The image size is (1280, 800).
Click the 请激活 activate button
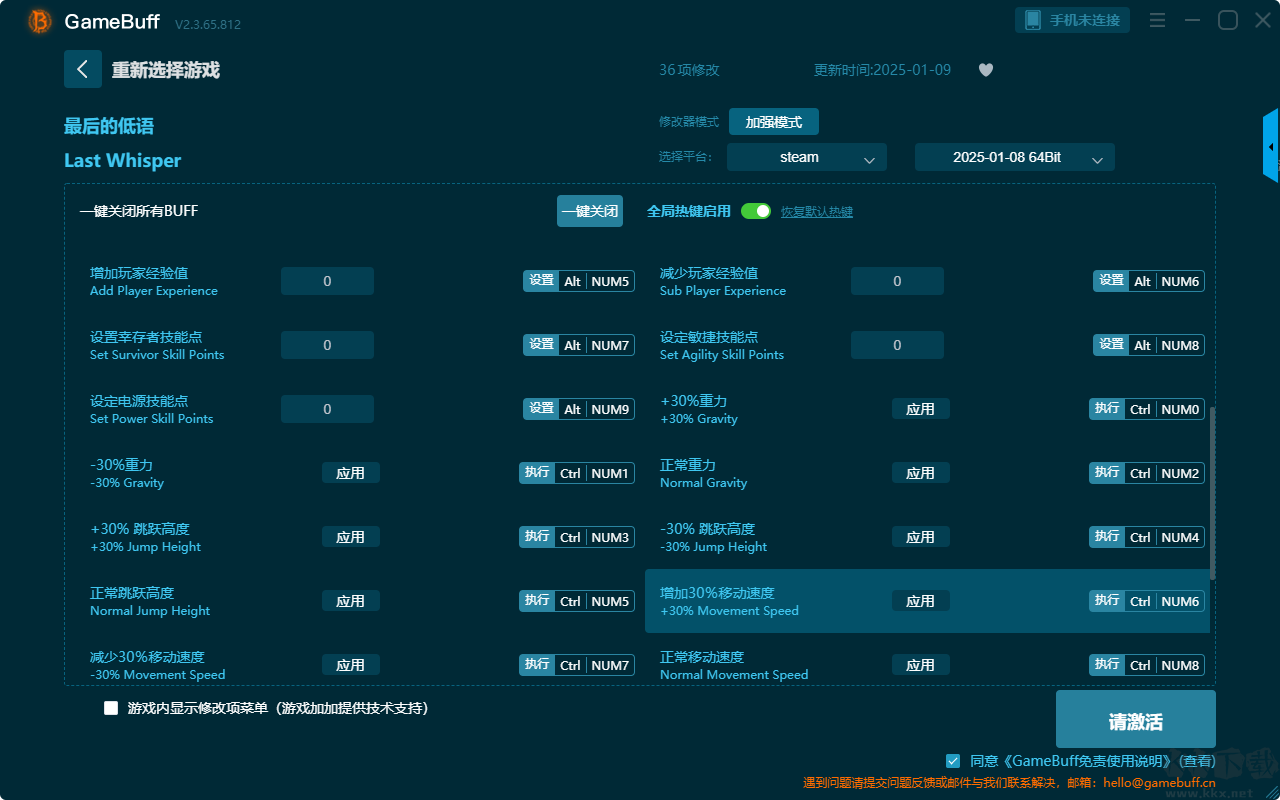pyautogui.click(x=1136, y=720)
